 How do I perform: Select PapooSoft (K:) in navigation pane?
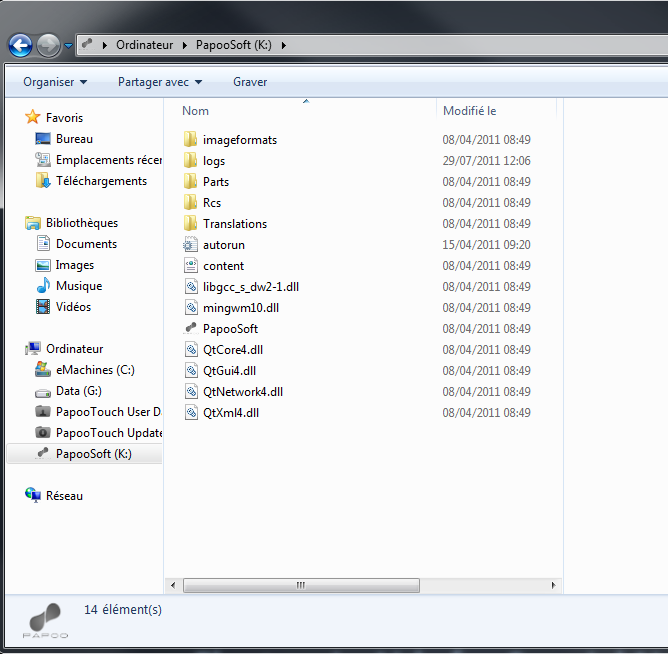[x=94, y=454]
